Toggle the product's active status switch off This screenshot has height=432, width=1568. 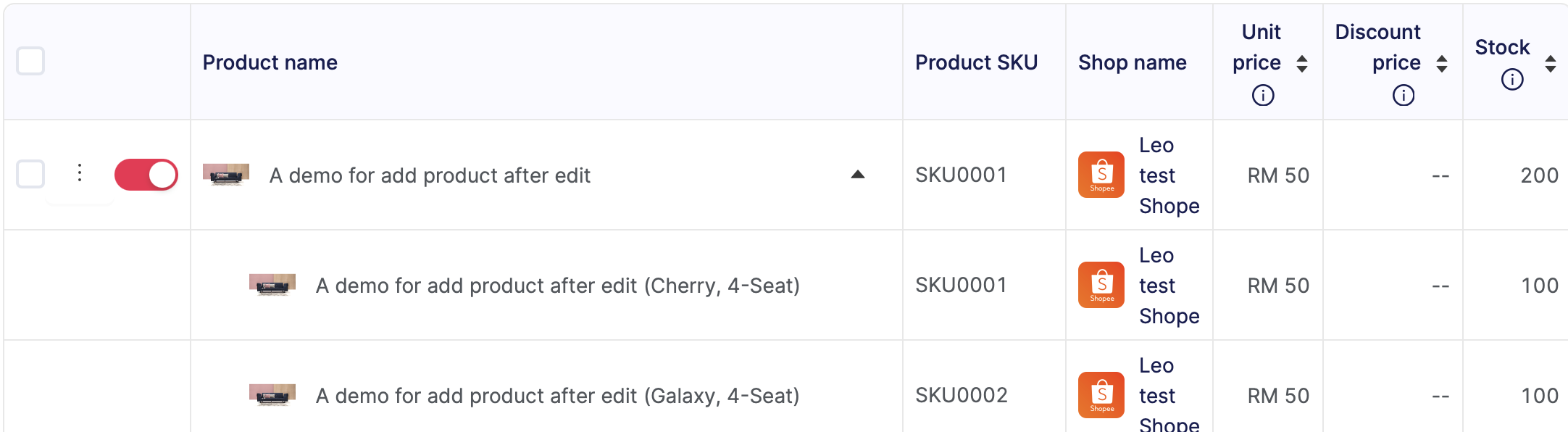pos(146,175)
